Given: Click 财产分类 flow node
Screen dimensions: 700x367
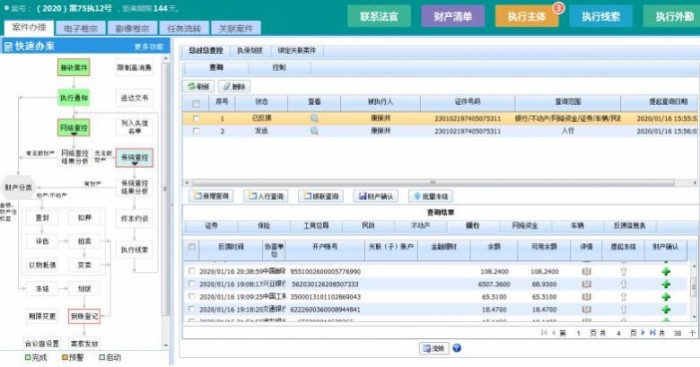Looking at the screenshot, I should click(x=18, y=188).
